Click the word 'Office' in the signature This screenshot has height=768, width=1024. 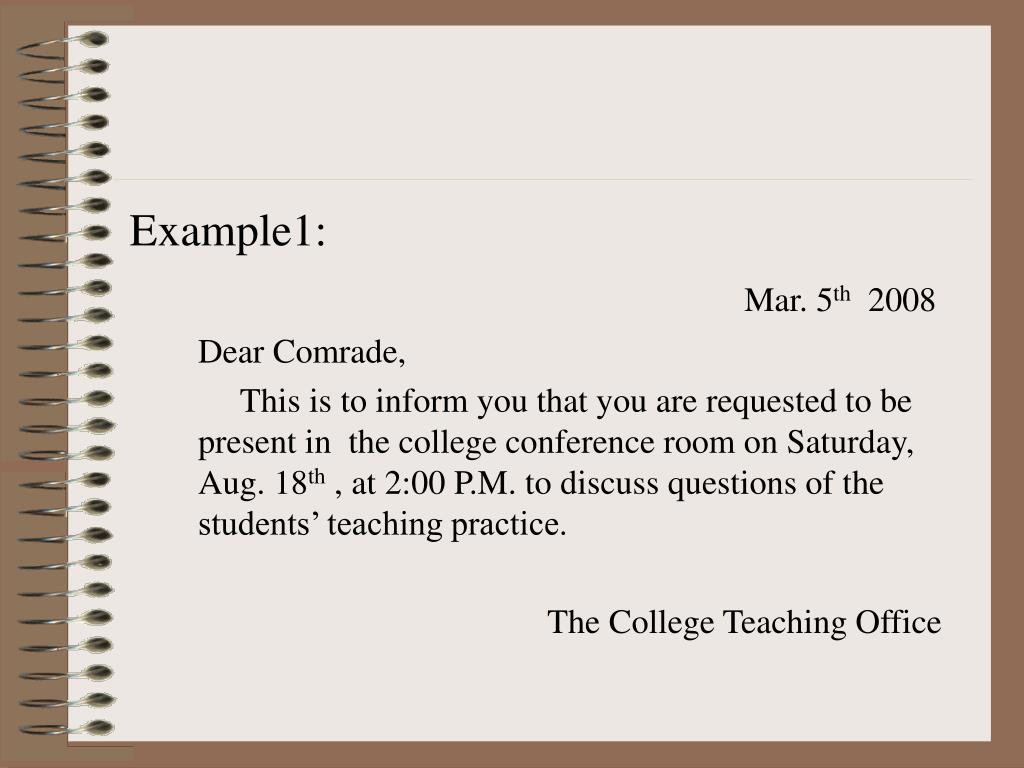898,622
